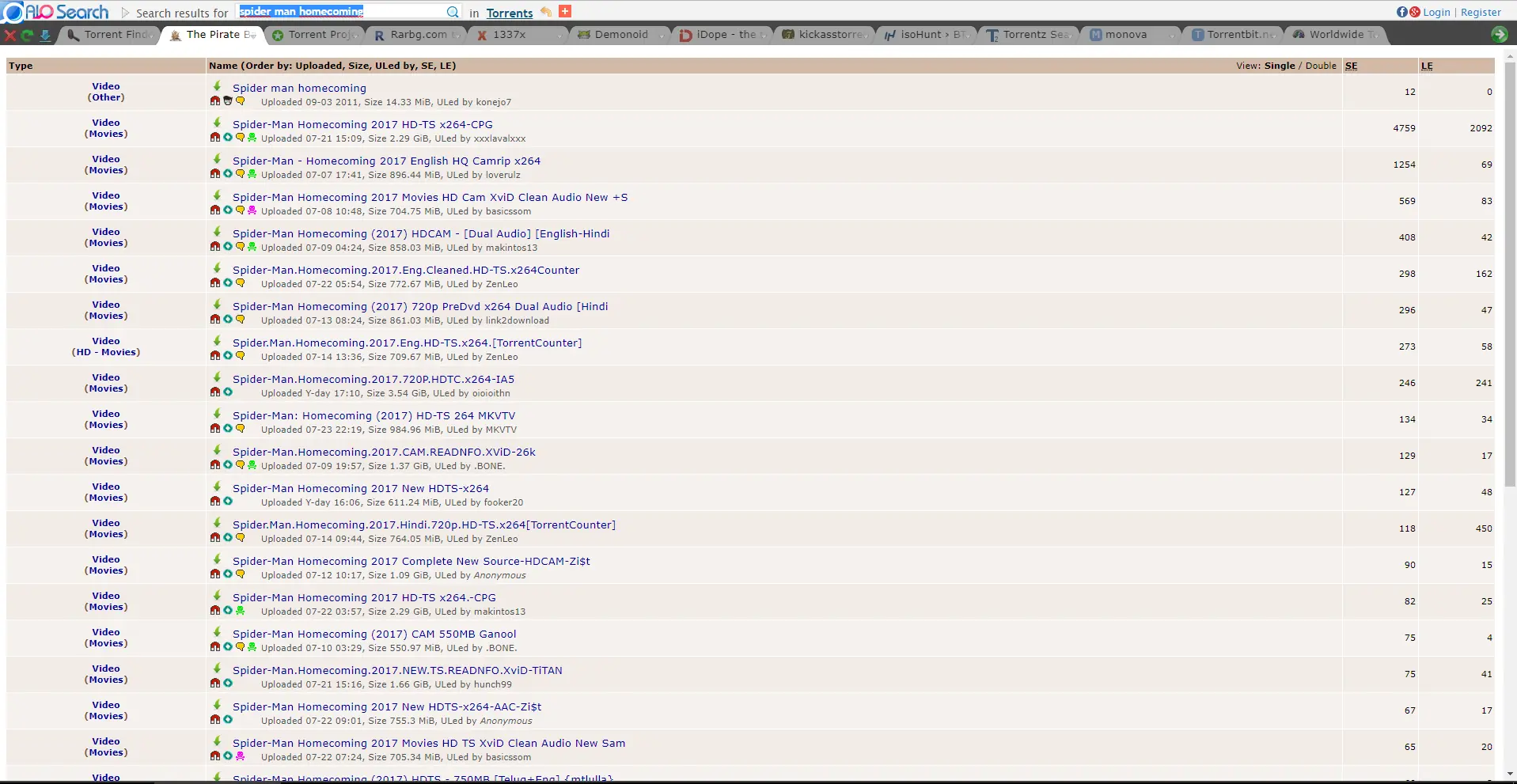Click green download arrow for 'Spider man homecoming'
Viewport: 1517px width, 784px height.
[217, 85]
